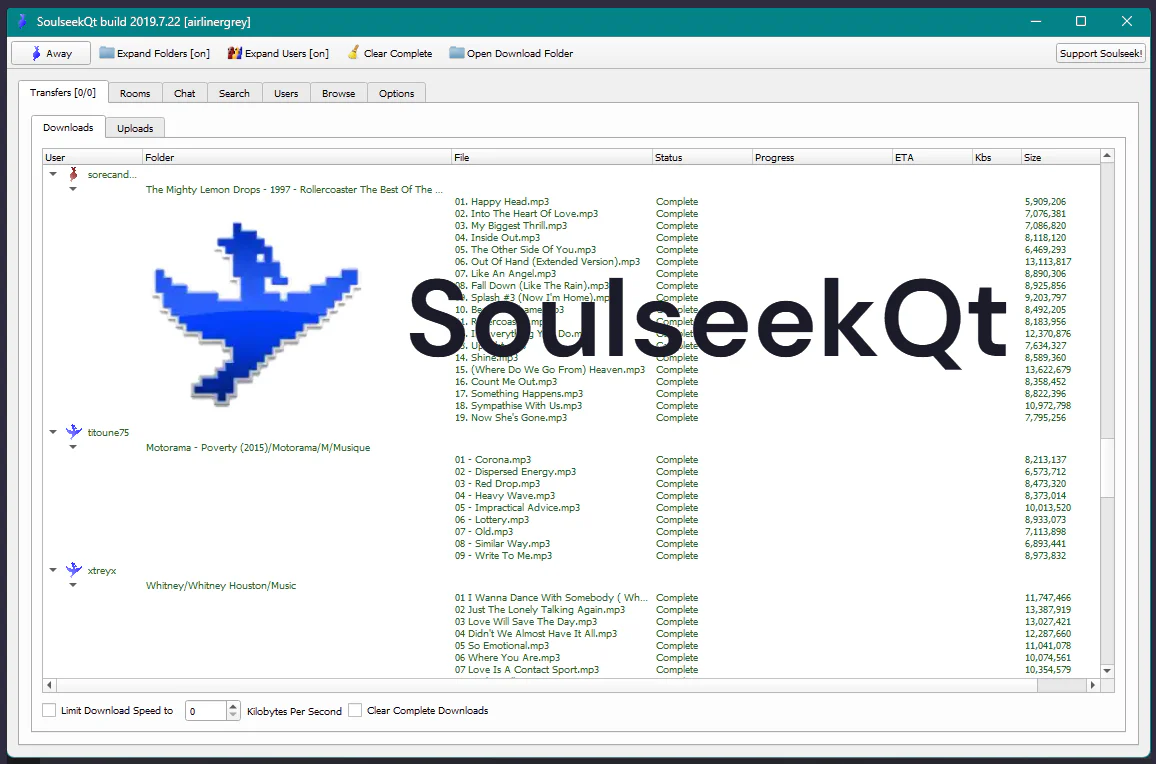This screenshot has height=764, width=1156.
Task: Enable Clear Complete Downloads checkbox
Action: pyautogui.click(x=355, y=710)
